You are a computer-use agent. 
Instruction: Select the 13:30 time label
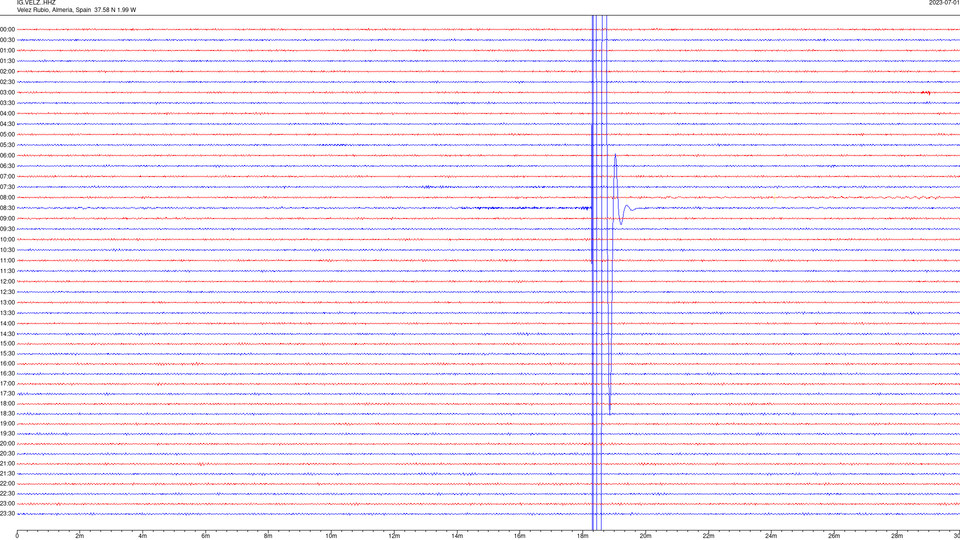[x=7, y=313]
